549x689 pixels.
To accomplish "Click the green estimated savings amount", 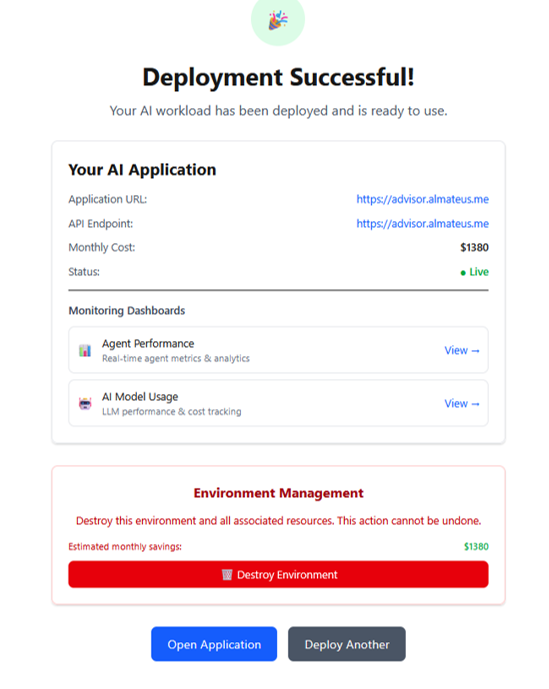I will [476, 547].
